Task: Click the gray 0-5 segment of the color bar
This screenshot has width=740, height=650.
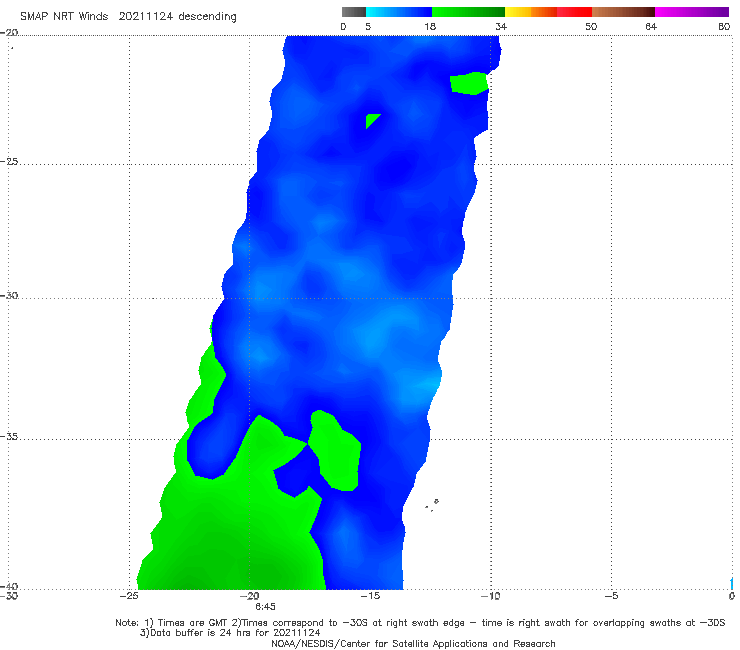Action: pos(354,12)
